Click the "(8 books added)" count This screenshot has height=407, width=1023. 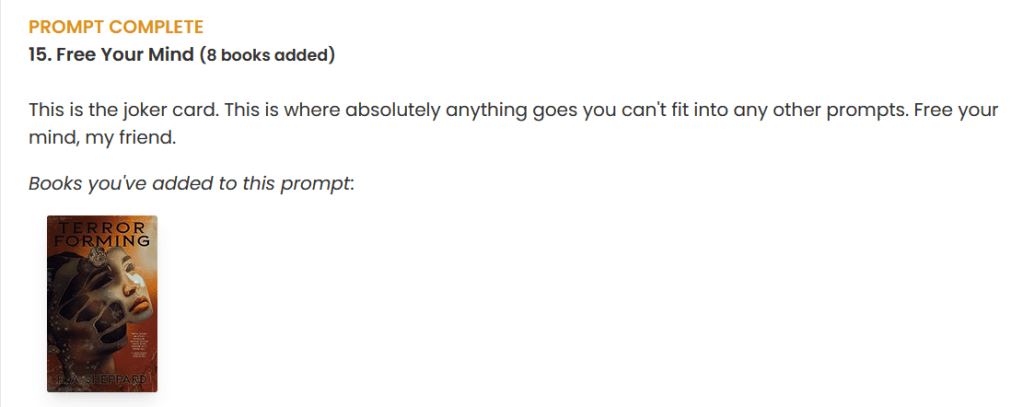tap(268, 55)
